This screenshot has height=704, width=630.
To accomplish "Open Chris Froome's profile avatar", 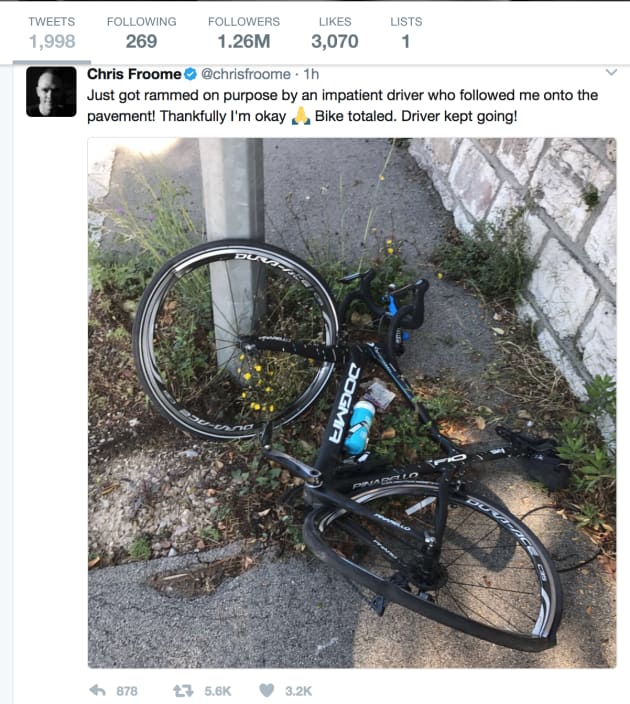I will pos(51,92).
